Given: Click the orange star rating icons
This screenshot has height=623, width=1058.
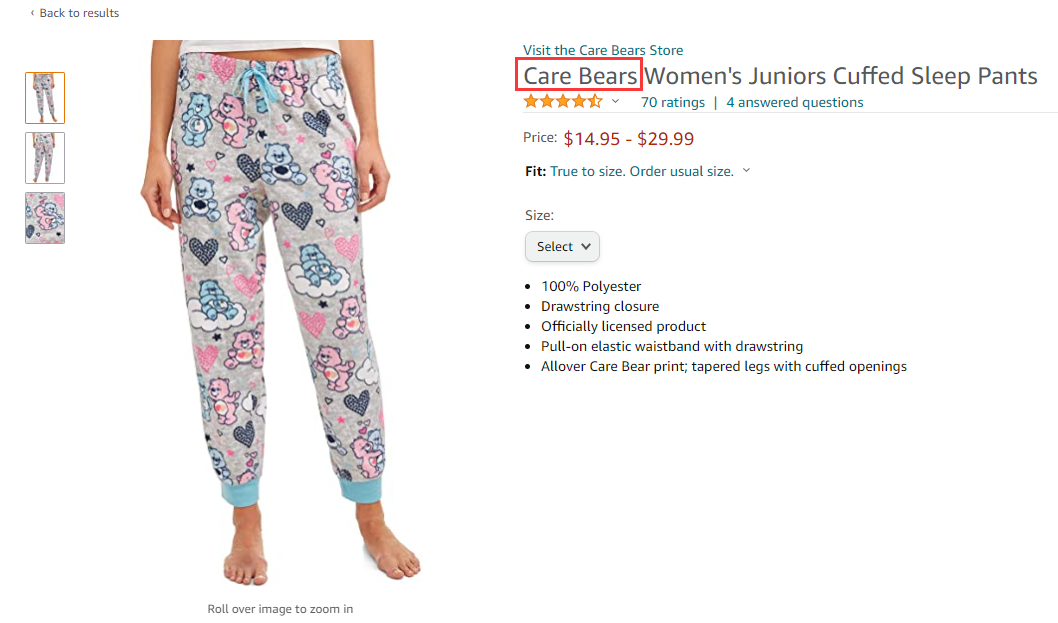Looking at the screenshot, I should pos(562,102).
